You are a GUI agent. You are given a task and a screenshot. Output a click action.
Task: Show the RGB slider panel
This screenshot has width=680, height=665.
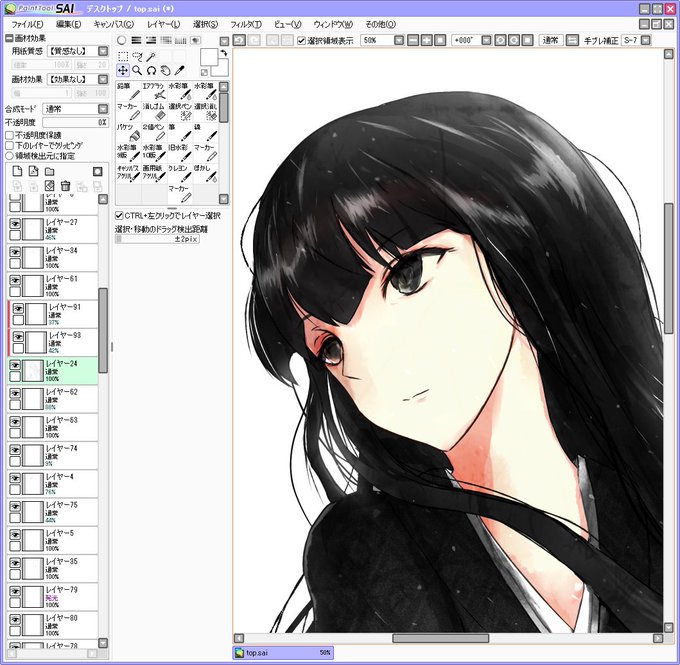[x=137, y=40]
